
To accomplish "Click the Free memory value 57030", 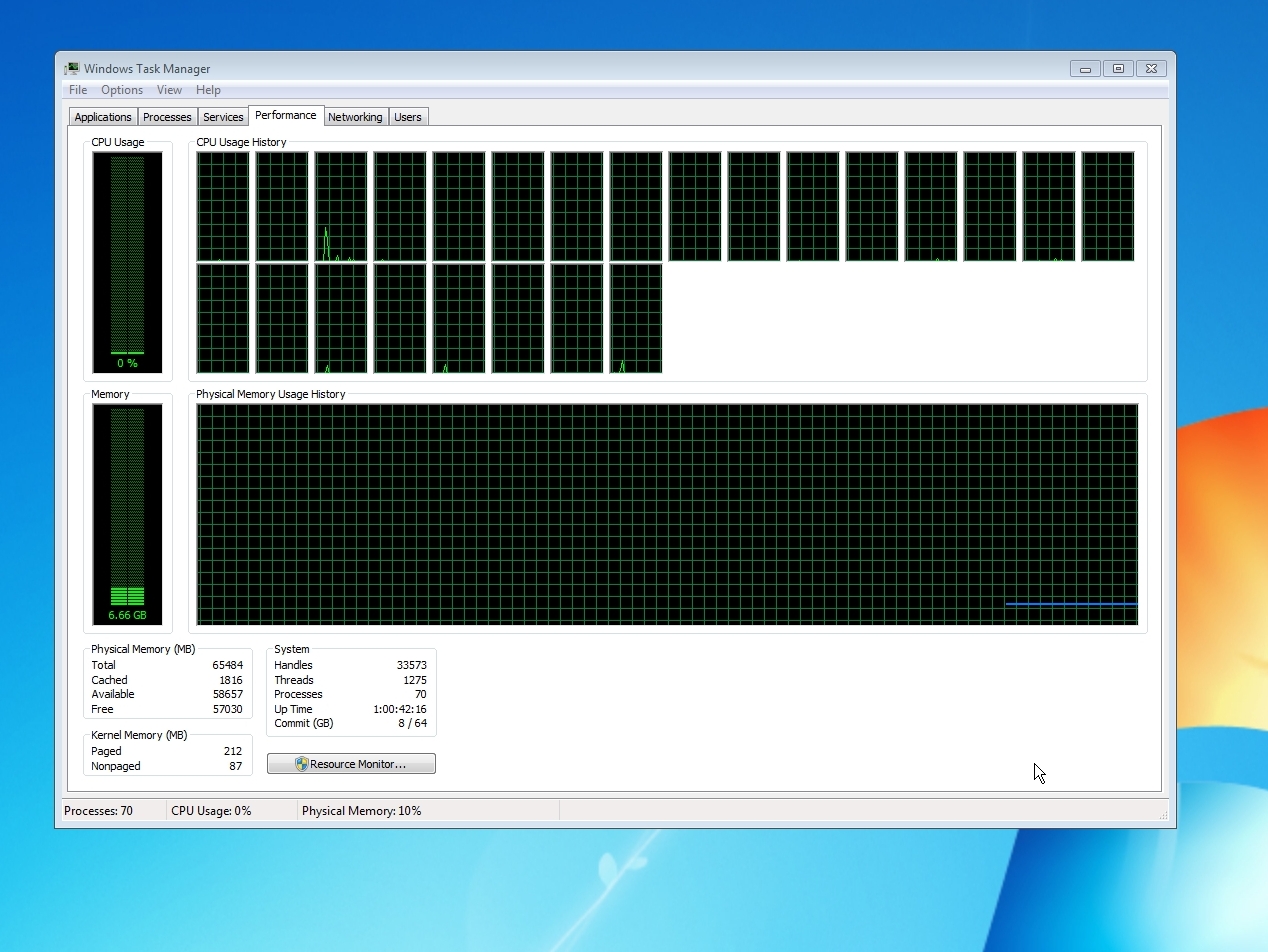I will click(227, 709).
